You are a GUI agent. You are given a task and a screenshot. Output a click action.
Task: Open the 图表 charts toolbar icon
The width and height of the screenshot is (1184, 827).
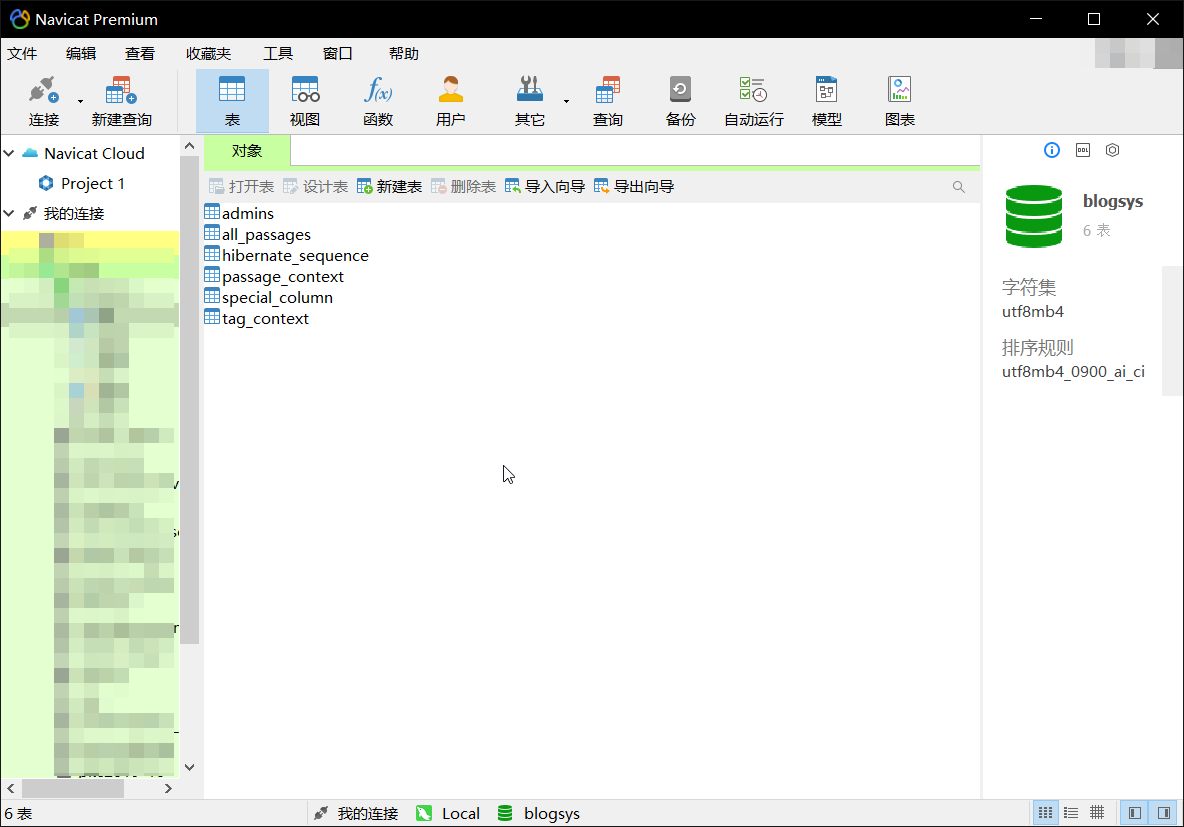[899, 100]
